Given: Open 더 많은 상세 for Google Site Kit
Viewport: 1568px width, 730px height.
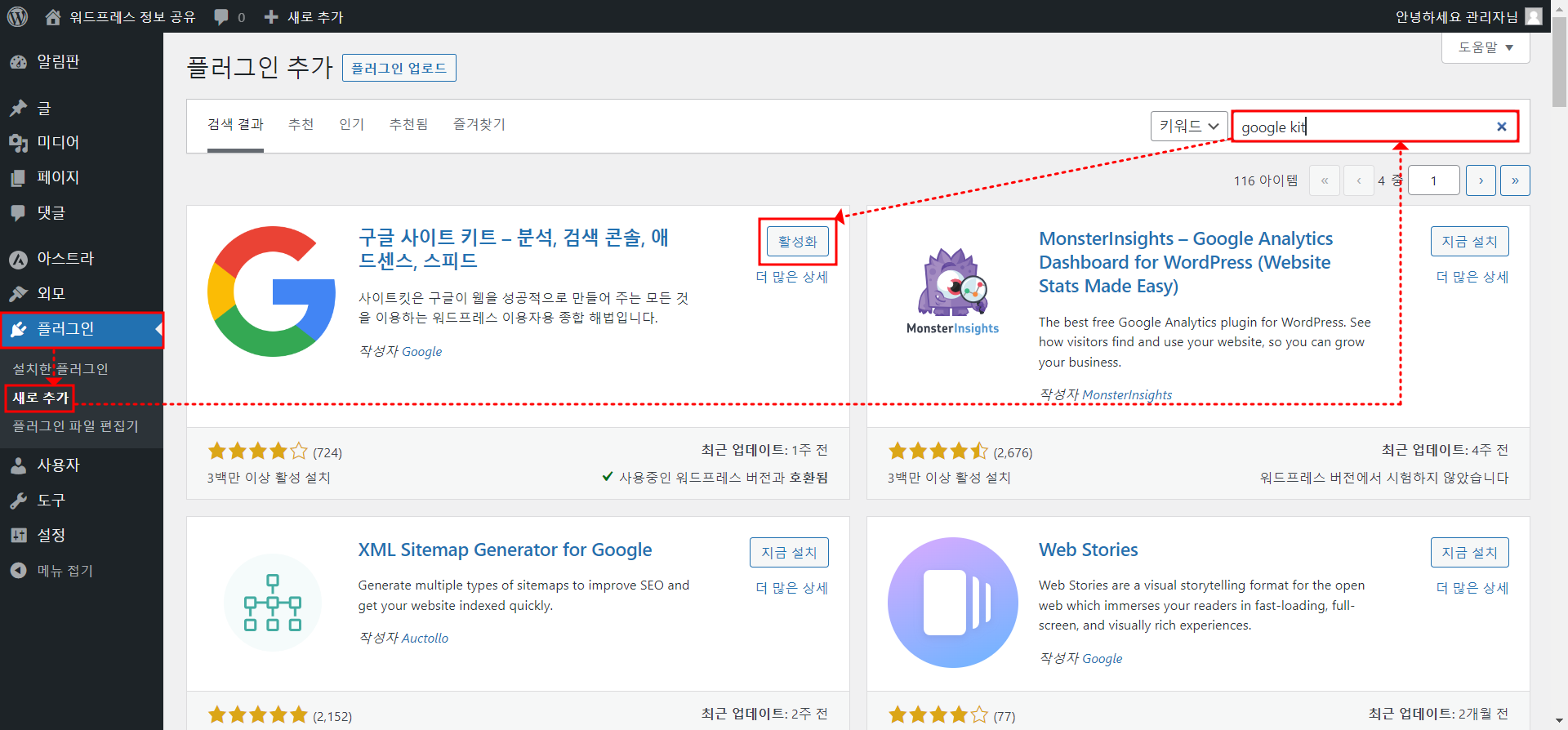Looking at the screenshot, I should [x=791, y=277].
